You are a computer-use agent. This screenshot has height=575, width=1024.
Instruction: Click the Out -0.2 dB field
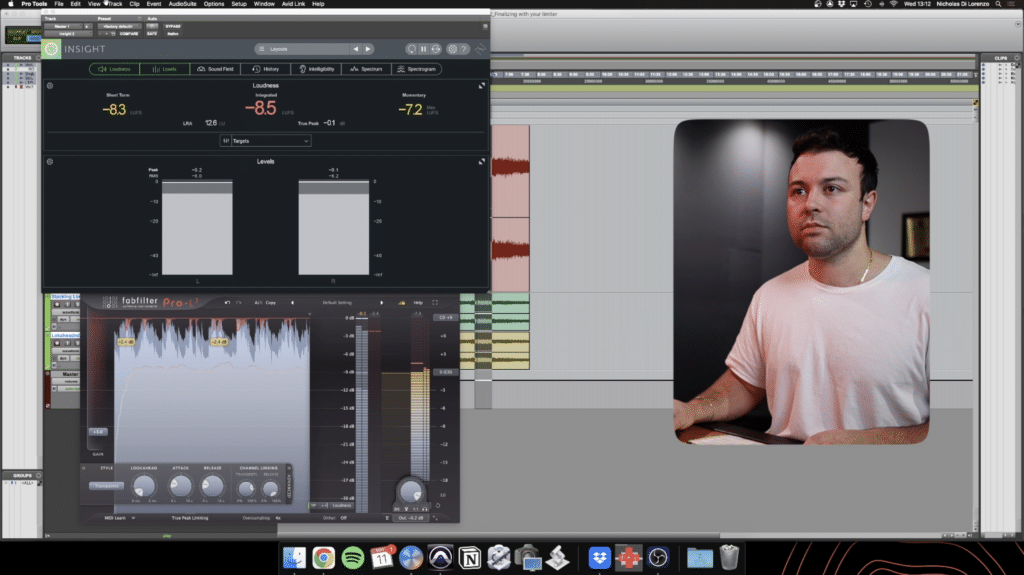[411, 518]
